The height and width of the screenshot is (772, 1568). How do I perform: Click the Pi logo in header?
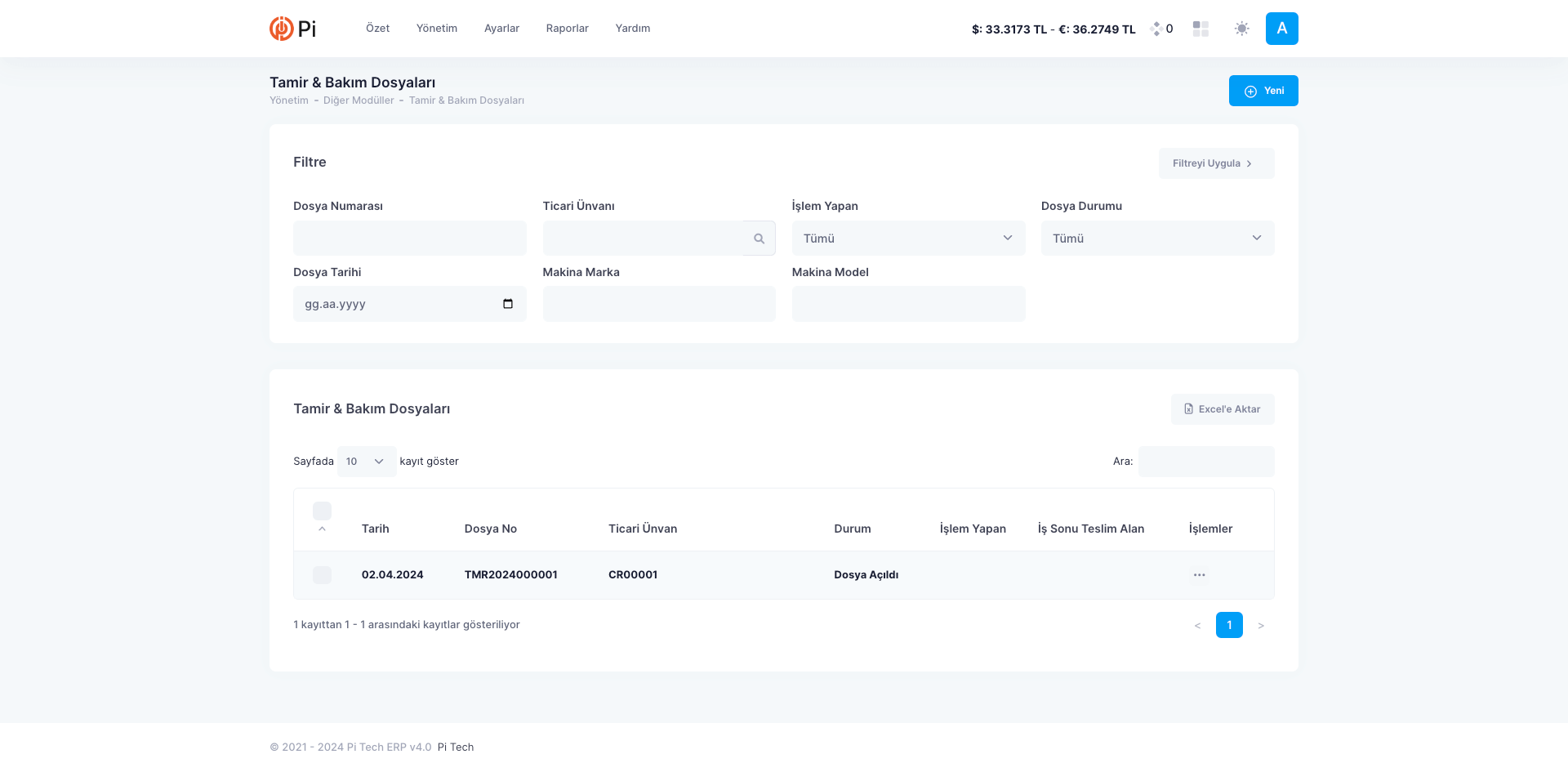(292, 29)
